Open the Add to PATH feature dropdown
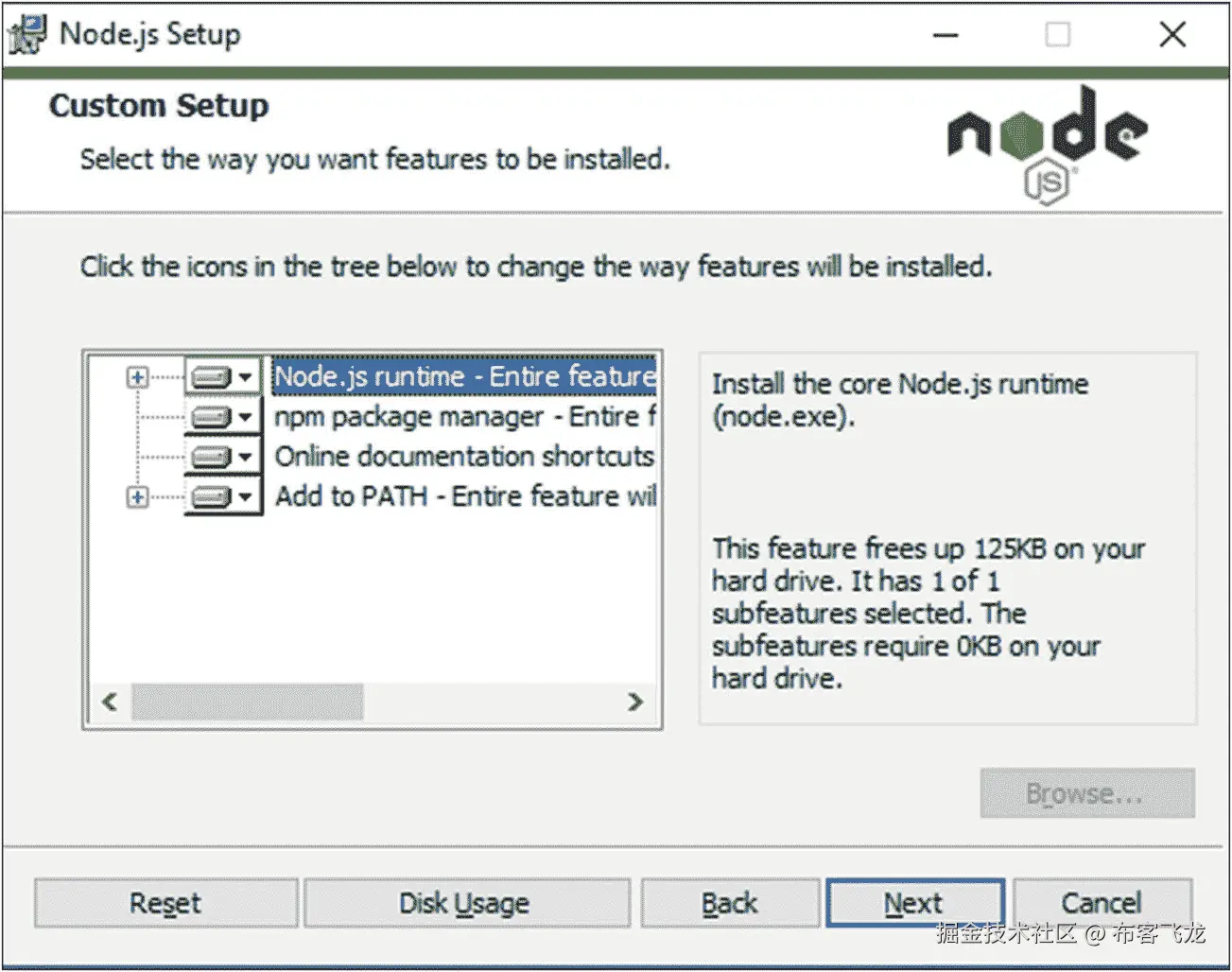Viewport: 1232px width, 972px height. tap(223, 496)
